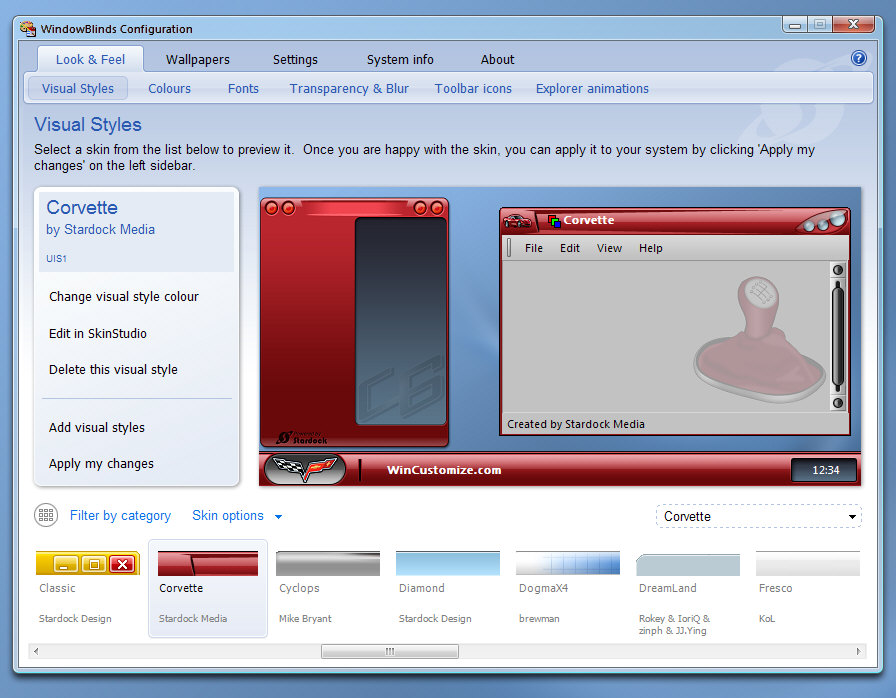Open the Colours sub-tab

(x=169, y=89)
